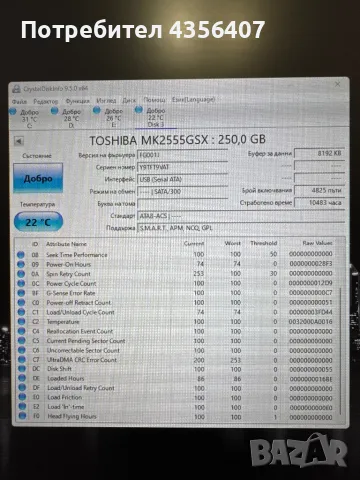Click status dot for Load/Unload Cycle Count
Screen dimensions: 360x480
[22, 312]
